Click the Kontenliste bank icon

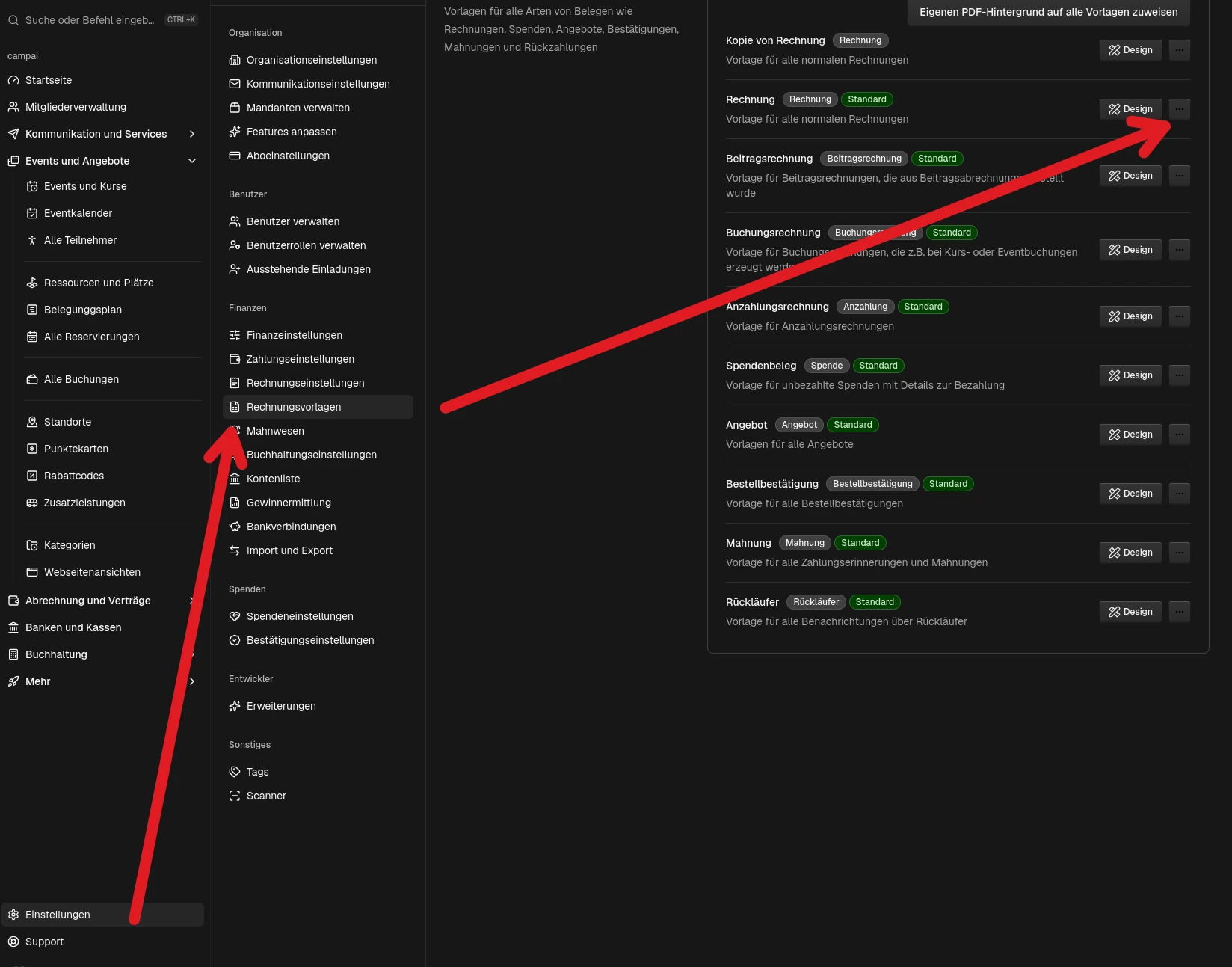point(235,479)
